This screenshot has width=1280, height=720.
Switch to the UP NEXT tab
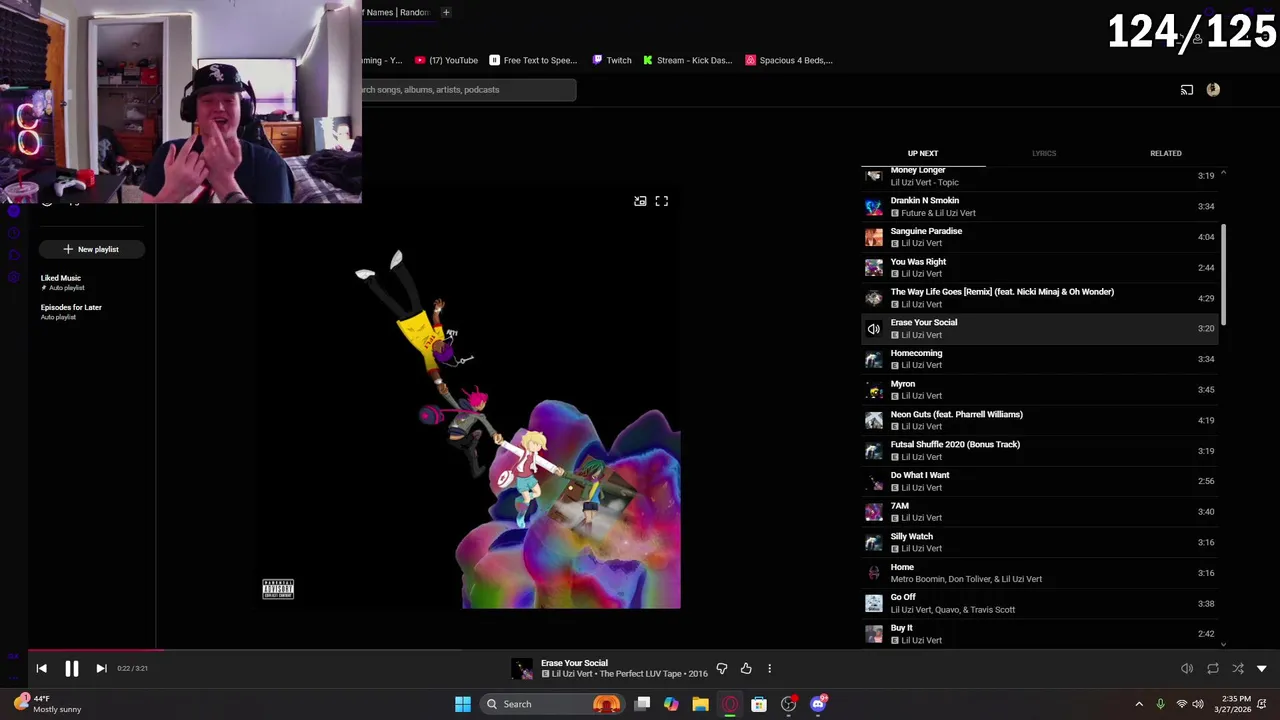923,153
